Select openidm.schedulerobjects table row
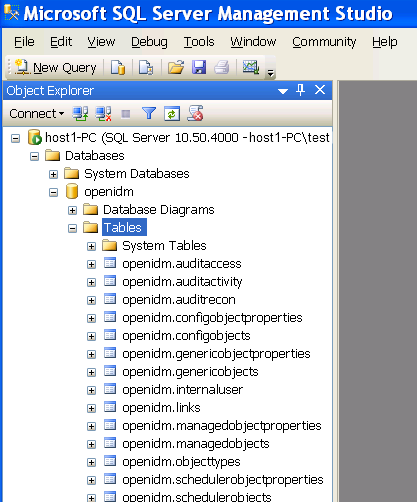This screenshot has width=417, height=502. click(197, 497)
